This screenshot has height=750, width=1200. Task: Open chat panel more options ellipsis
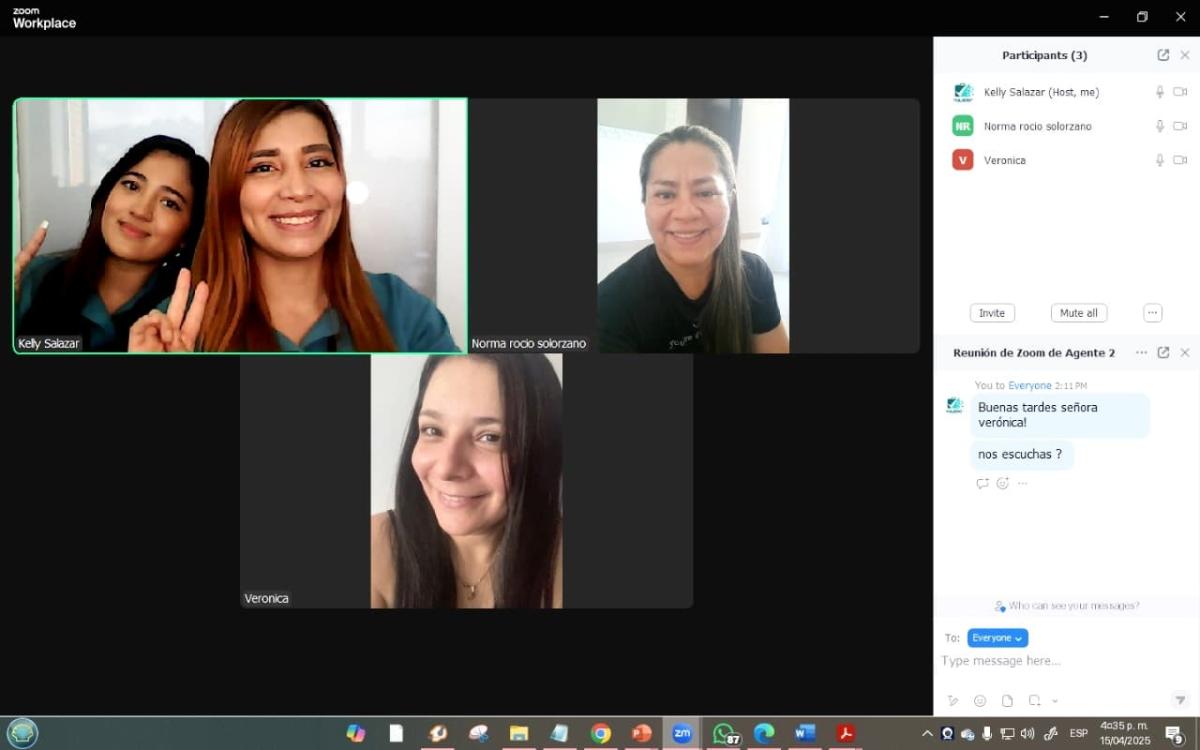pos(1141,353)
